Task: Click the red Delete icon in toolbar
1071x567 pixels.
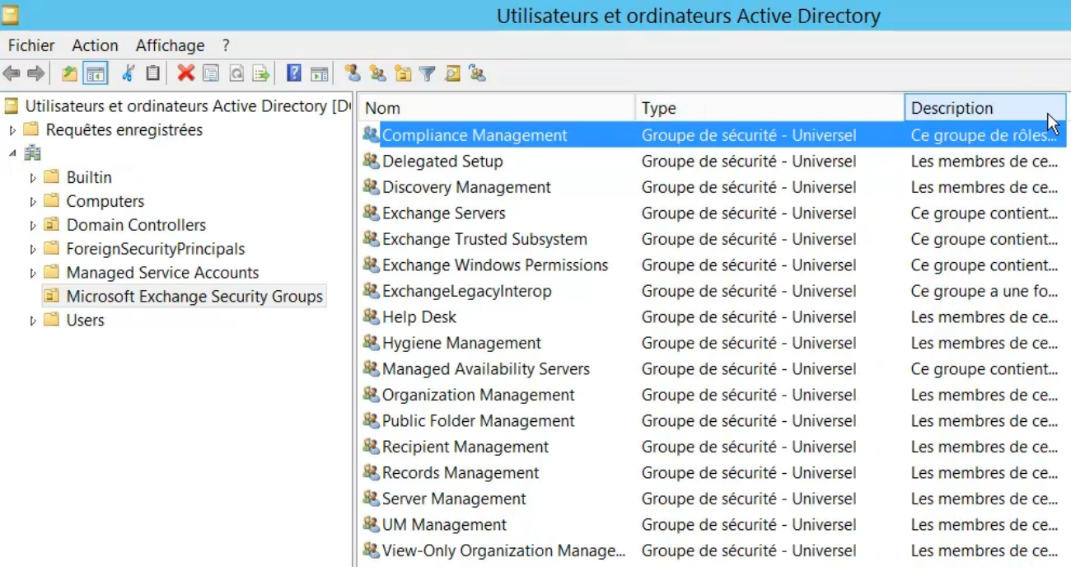Action: (186, 73)
